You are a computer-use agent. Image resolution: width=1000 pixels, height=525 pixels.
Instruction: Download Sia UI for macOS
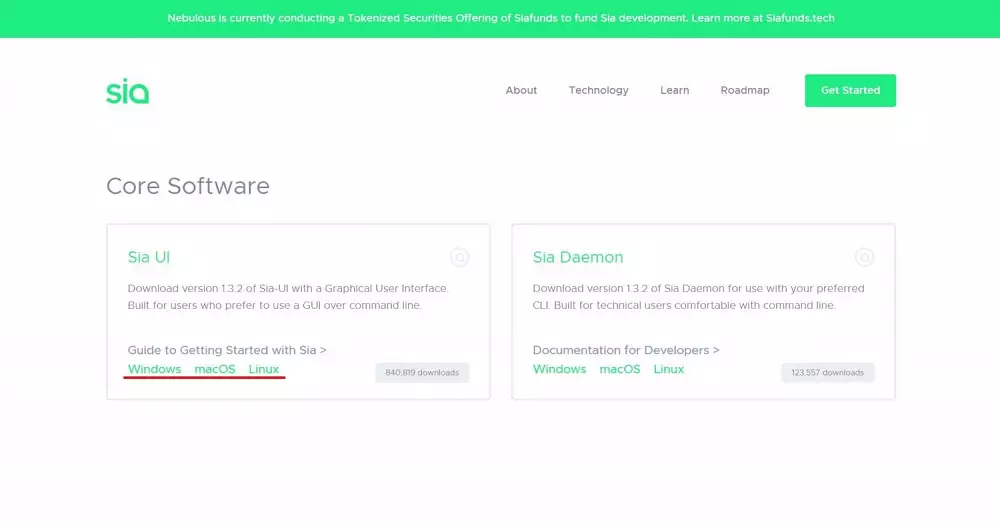point(215,369)
